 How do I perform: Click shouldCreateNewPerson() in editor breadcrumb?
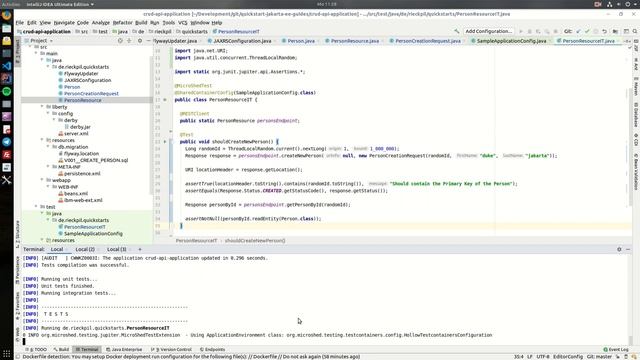coord(255,240)
